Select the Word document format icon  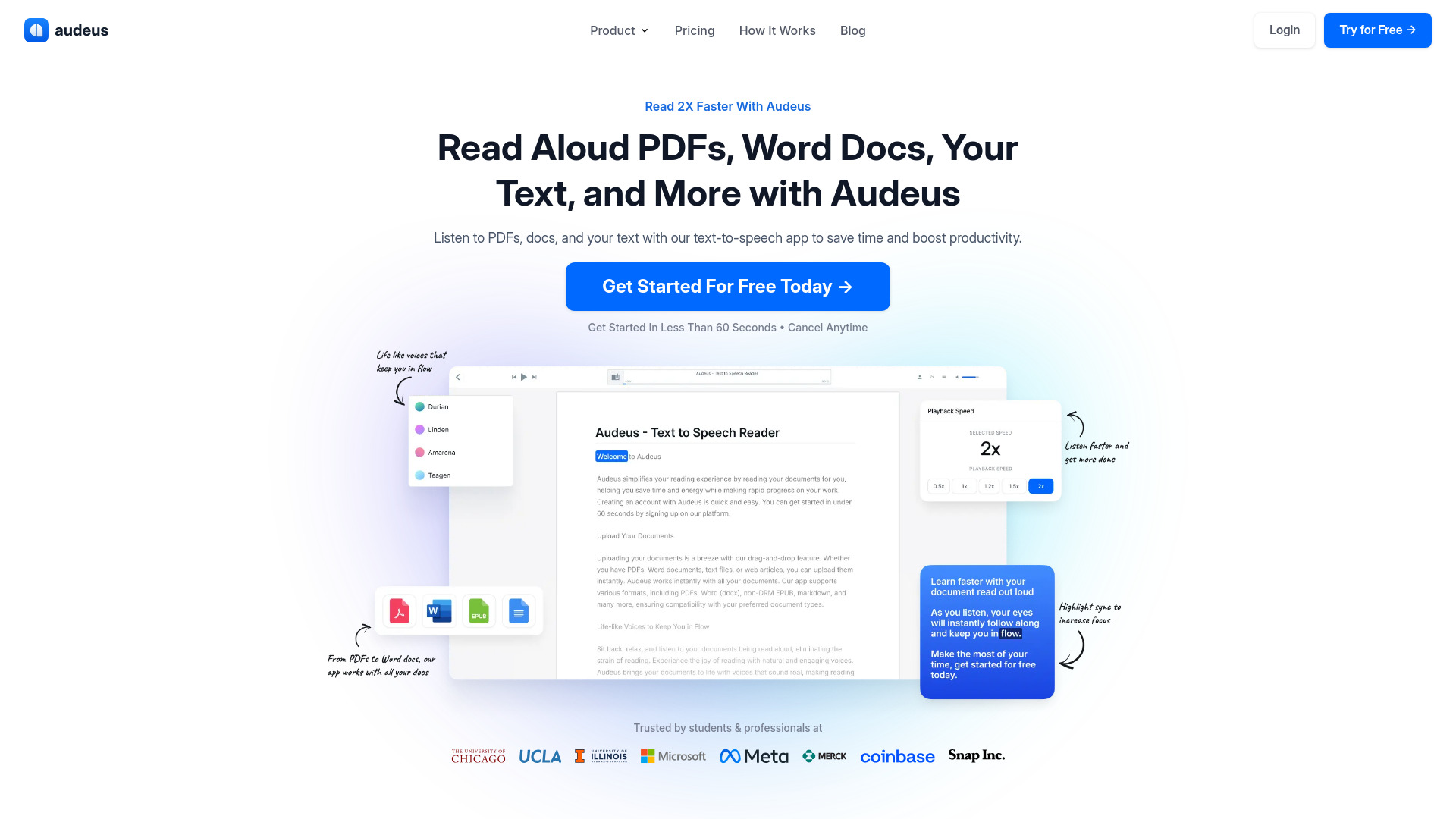pyautogui.click(x=438, y=610)
